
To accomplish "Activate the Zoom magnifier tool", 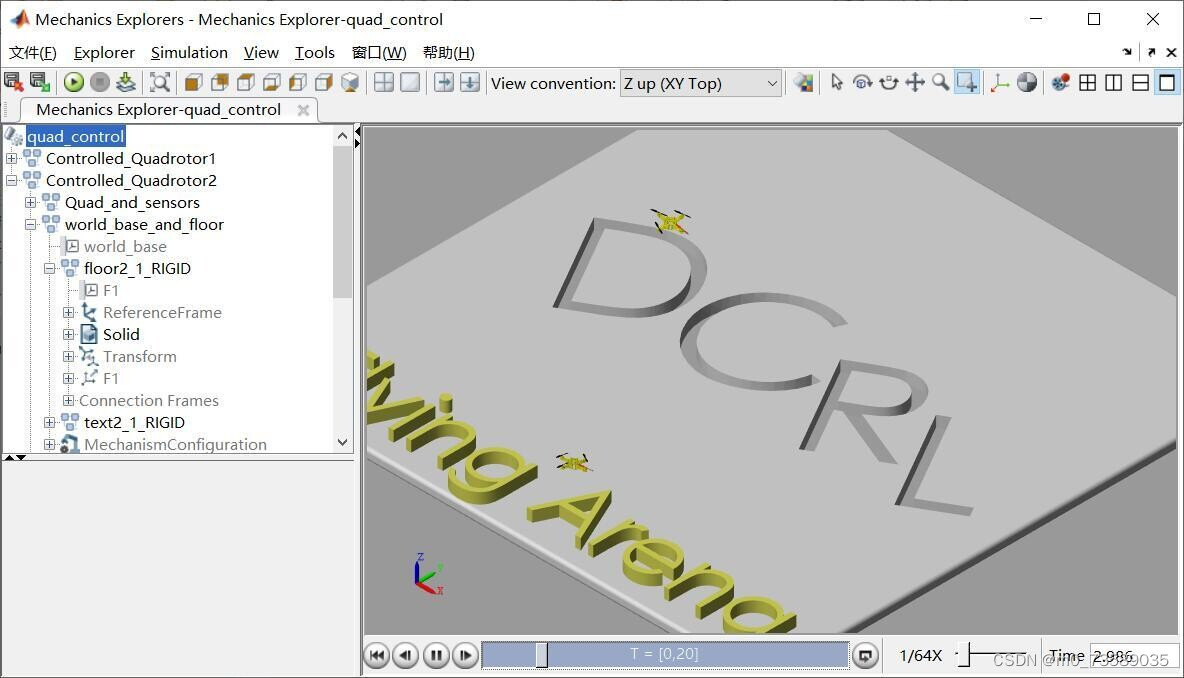I will coord(941,82).
